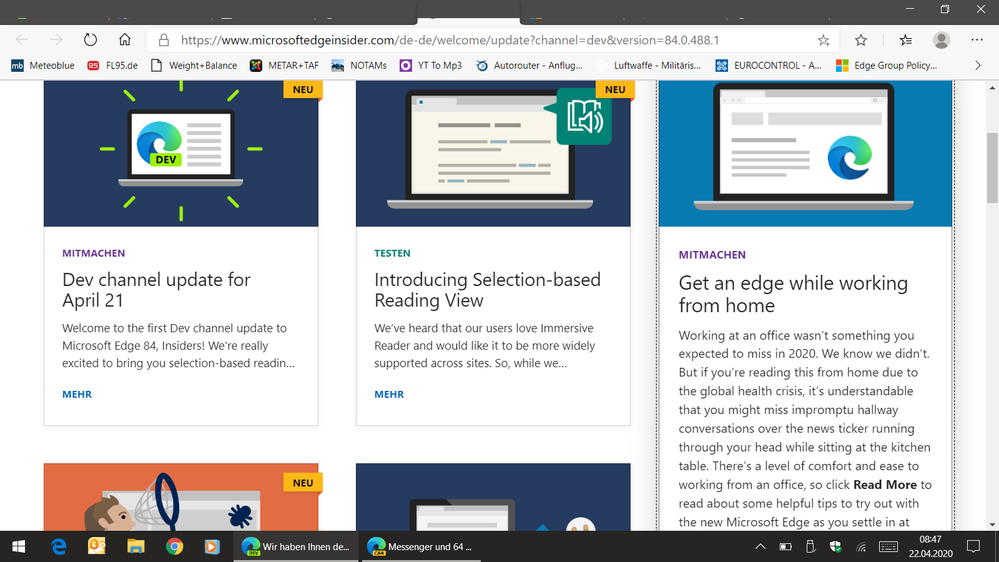The height and width of the screenshot is (562, 999).
Task: Open the FL95.de bookmark
Action: [x=113, y=65]
